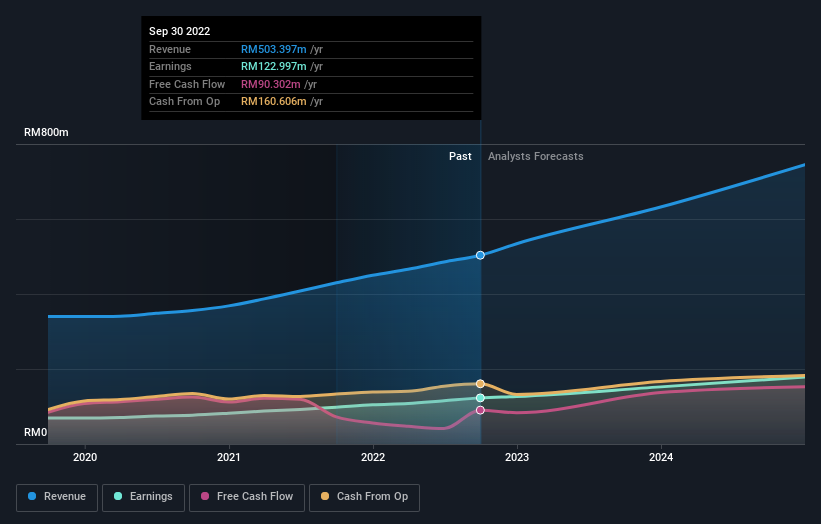
Task: Select the Free Cash Flow data point marker
Action: (480, 410)
